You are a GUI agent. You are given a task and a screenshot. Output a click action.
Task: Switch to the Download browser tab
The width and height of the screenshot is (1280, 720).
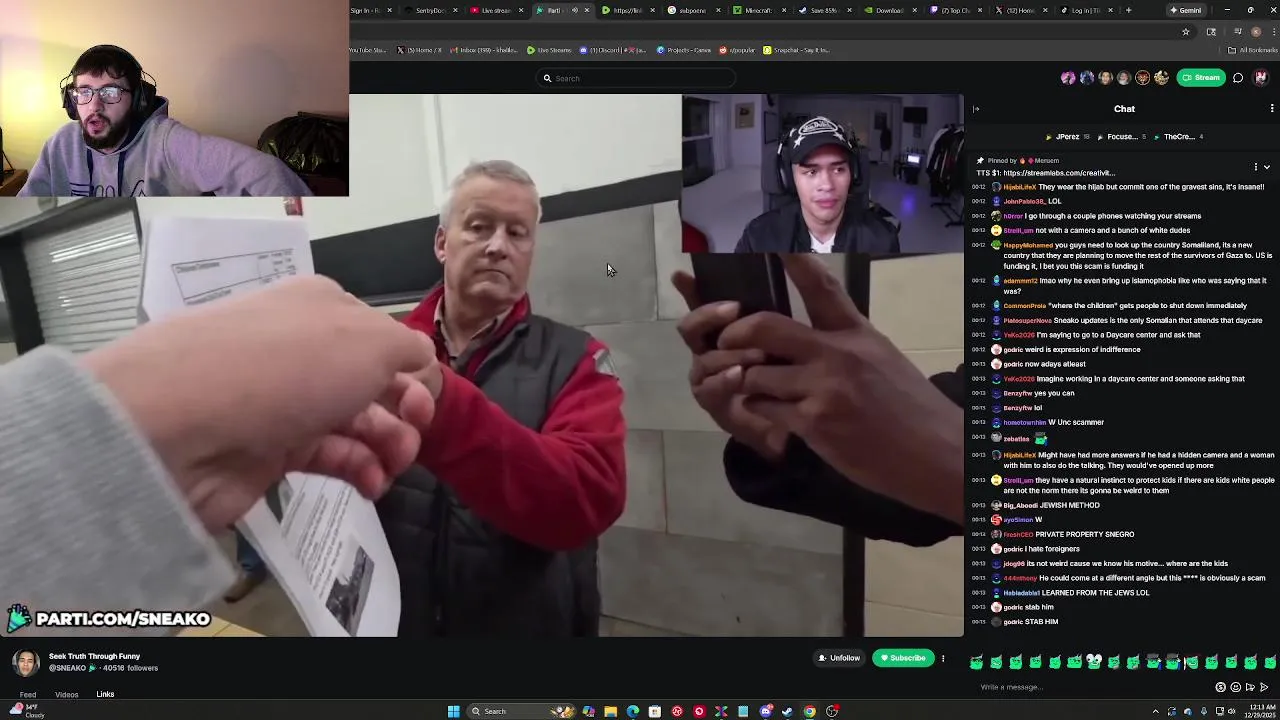[889, 10]
